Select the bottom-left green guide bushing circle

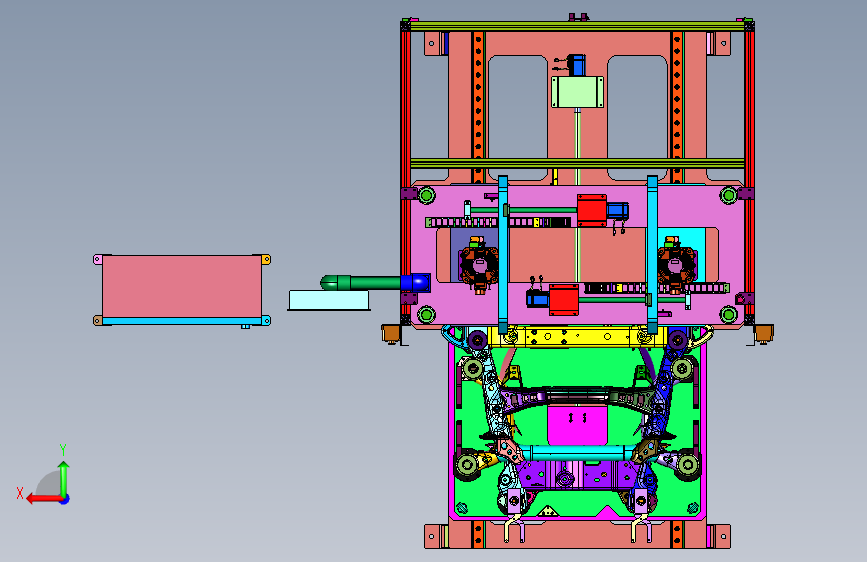pos(426,315)
